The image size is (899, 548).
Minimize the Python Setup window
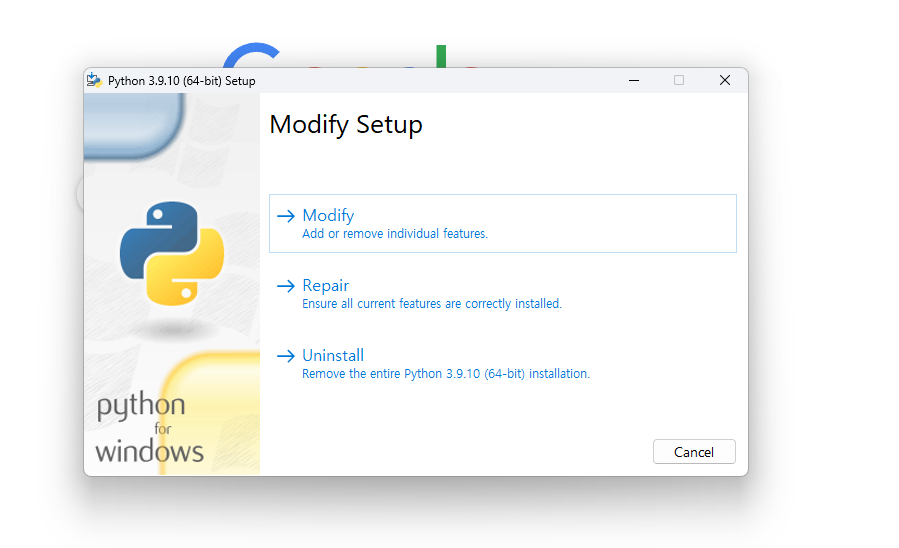coord(634,80)
